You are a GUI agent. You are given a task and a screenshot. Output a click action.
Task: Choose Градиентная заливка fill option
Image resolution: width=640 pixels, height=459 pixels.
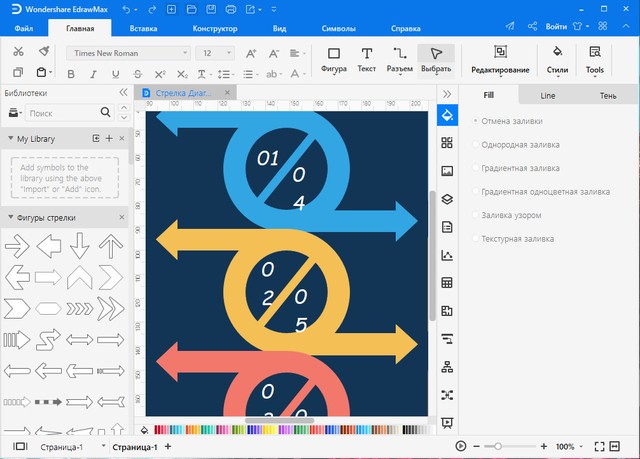tap(520, 168)
